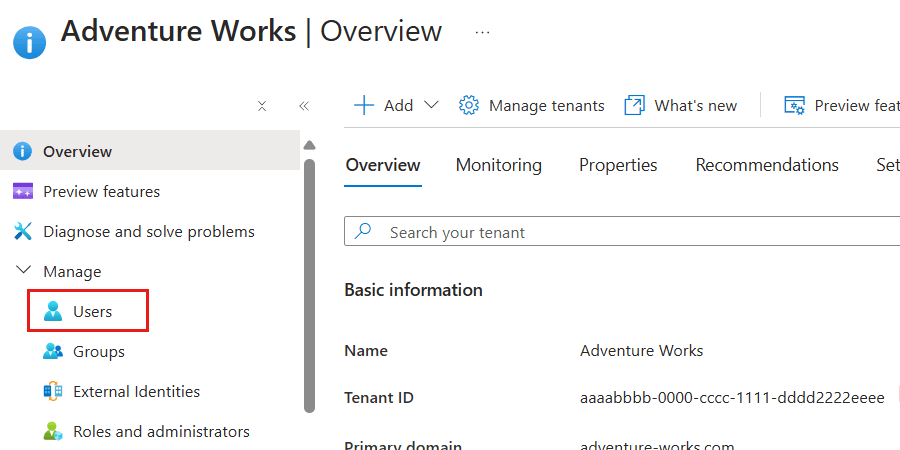Click the Groups people icon
This screenshot has height=450, width=900.
(53, 352)
